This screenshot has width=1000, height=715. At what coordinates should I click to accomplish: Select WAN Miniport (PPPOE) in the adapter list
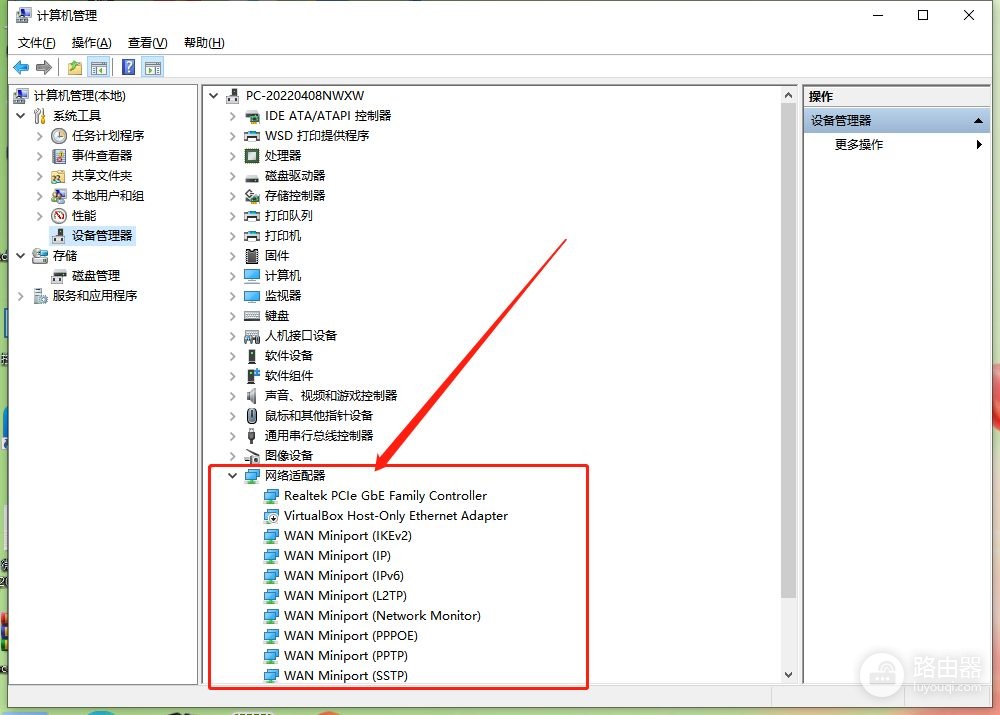tap(351, 636)
